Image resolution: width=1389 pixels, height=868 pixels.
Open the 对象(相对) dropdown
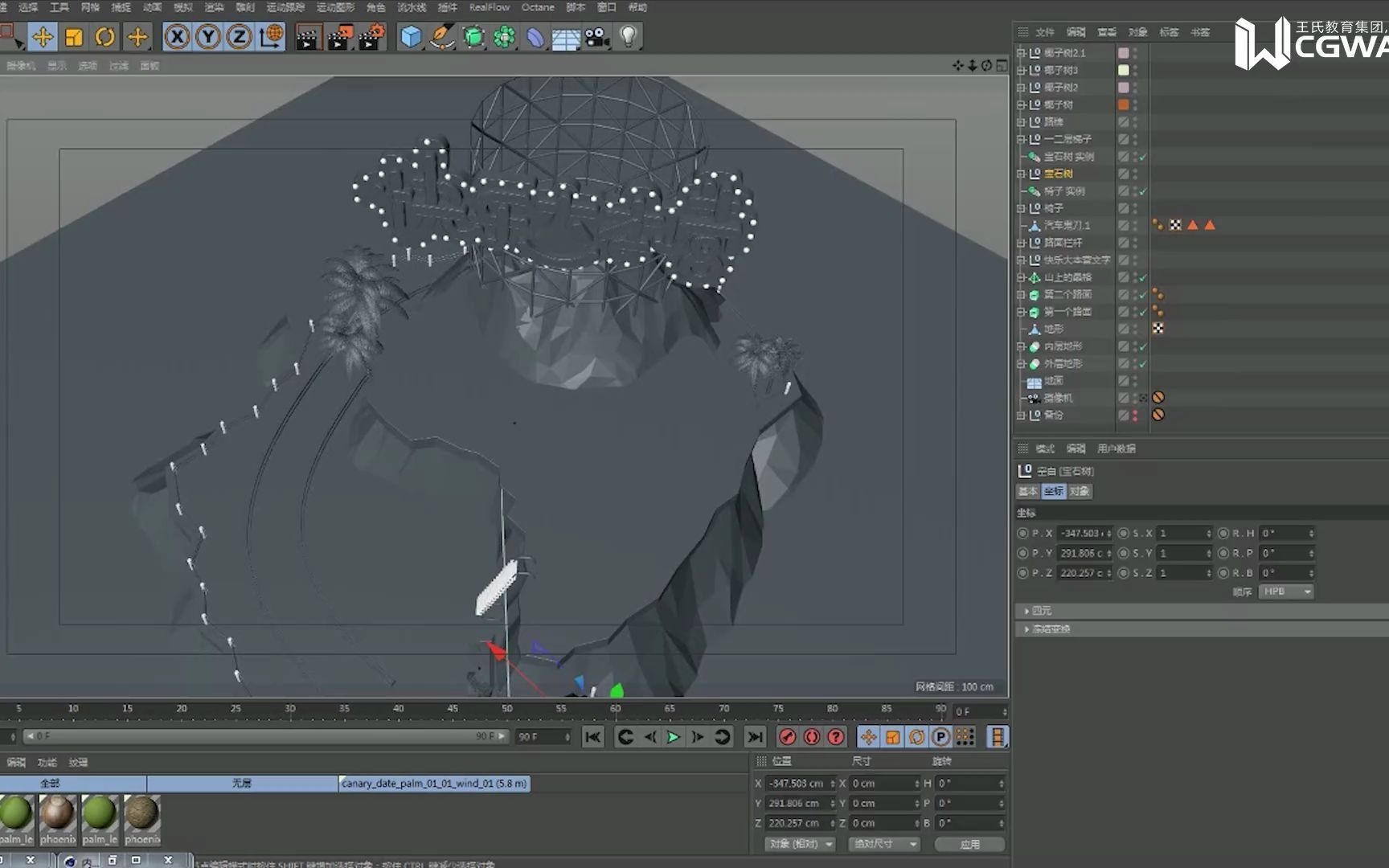[801, 844]
